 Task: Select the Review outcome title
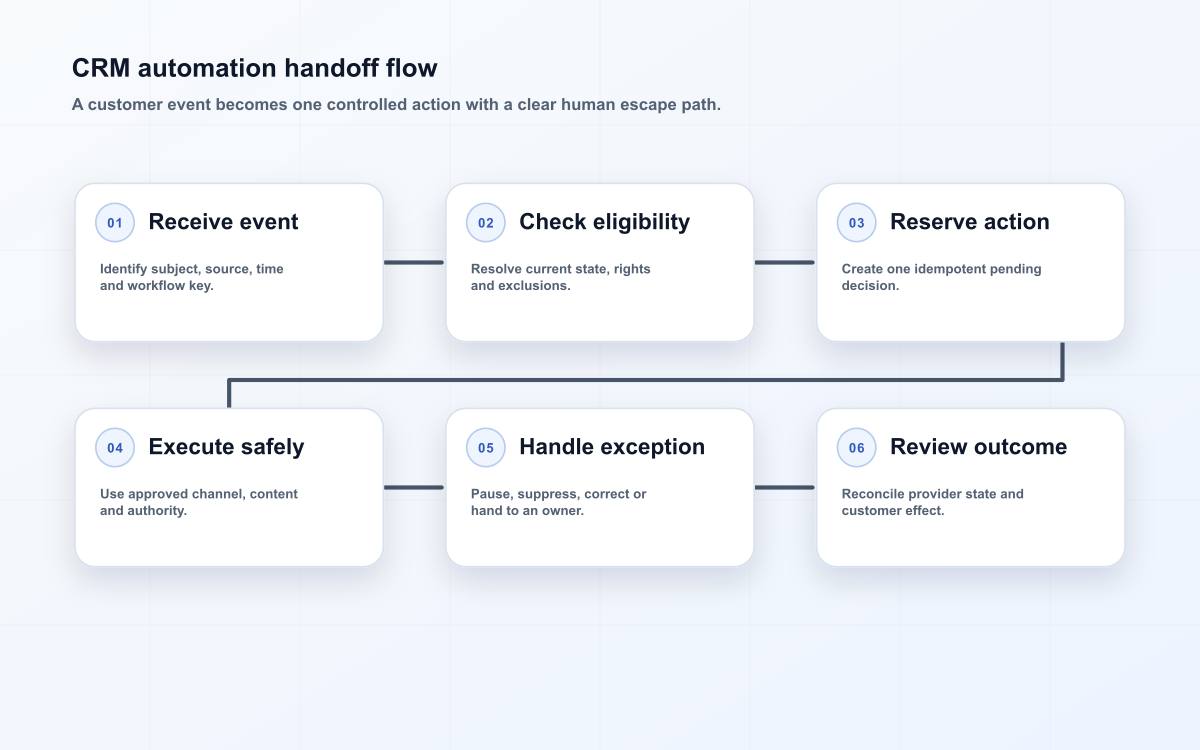[978, 447]
